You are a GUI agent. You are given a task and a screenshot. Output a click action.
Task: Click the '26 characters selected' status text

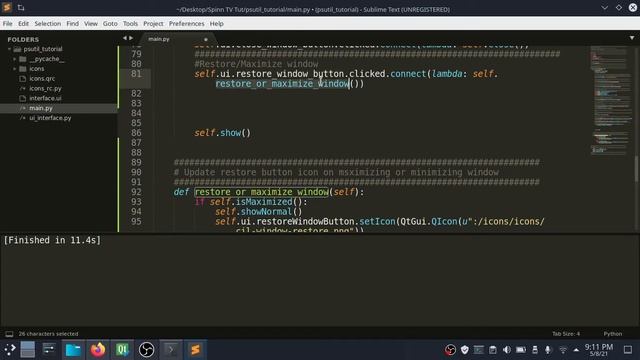coord(48,334)
